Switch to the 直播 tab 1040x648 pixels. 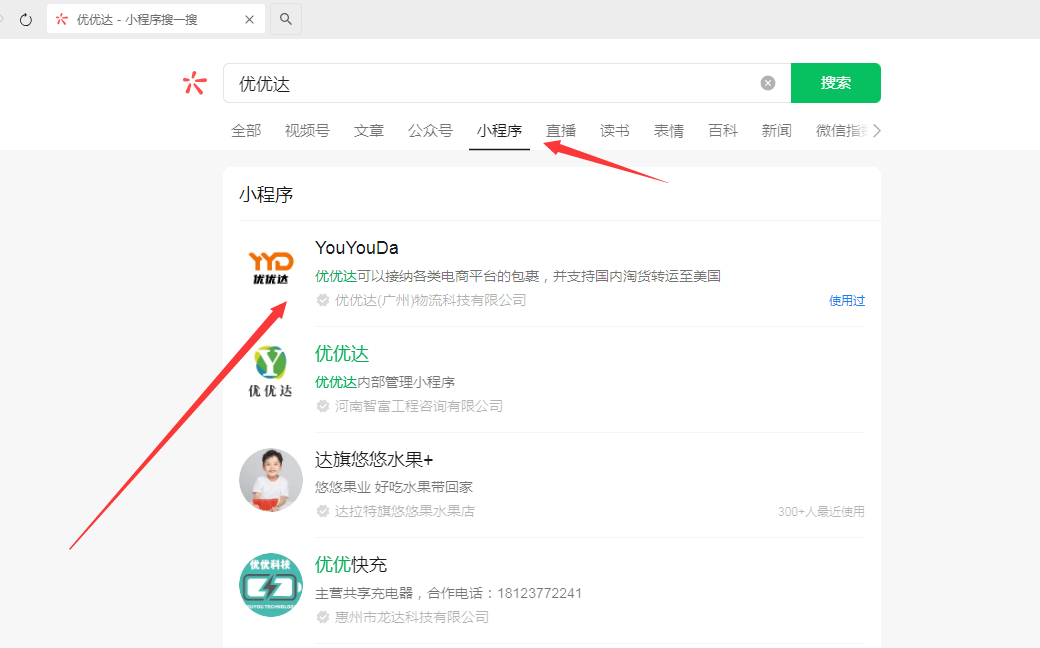tap(560, 131)
